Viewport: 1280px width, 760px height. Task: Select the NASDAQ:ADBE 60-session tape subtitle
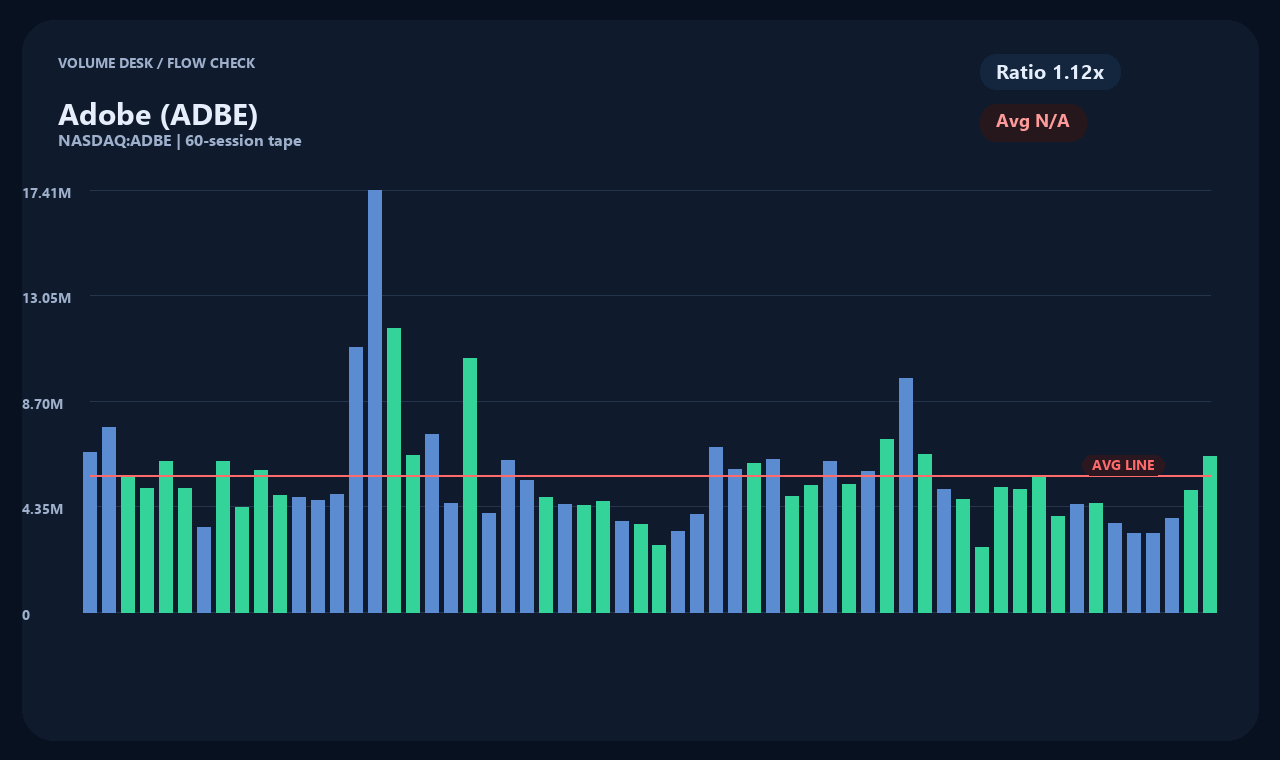pyautogui.click(x=180, y=141)
